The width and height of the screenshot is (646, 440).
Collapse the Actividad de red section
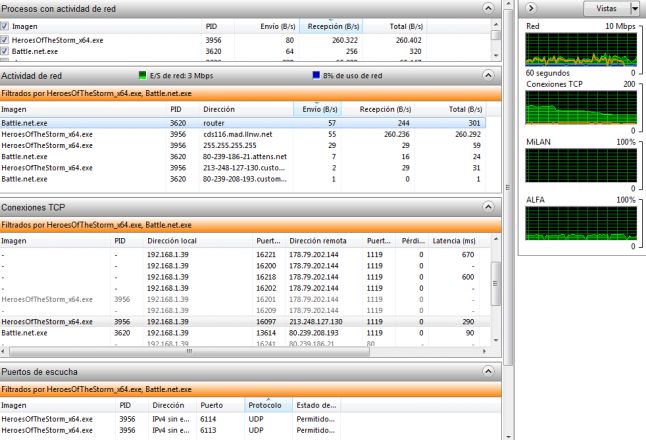click(488, 75)
